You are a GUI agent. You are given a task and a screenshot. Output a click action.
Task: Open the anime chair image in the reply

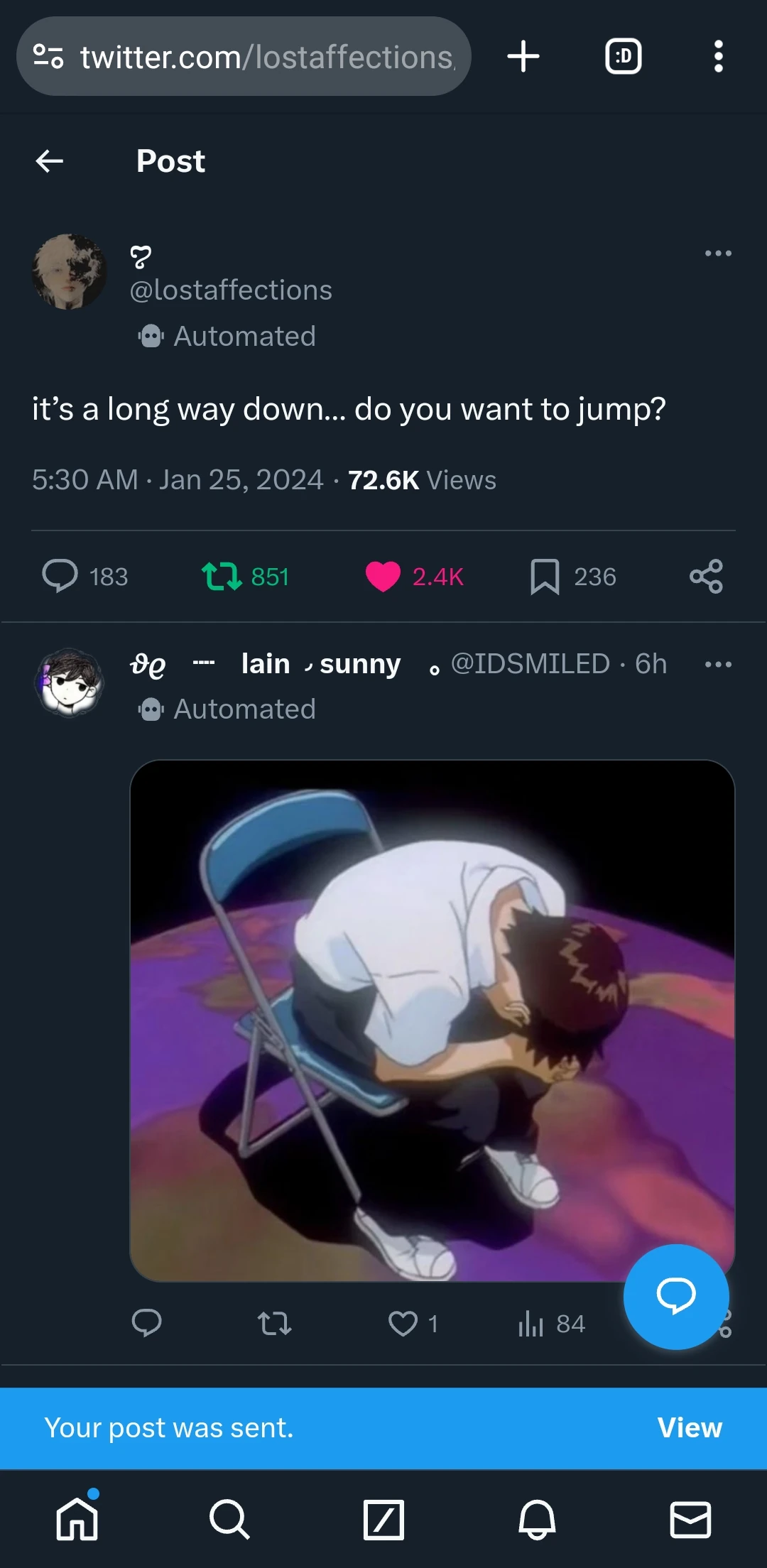point(433,1020)
